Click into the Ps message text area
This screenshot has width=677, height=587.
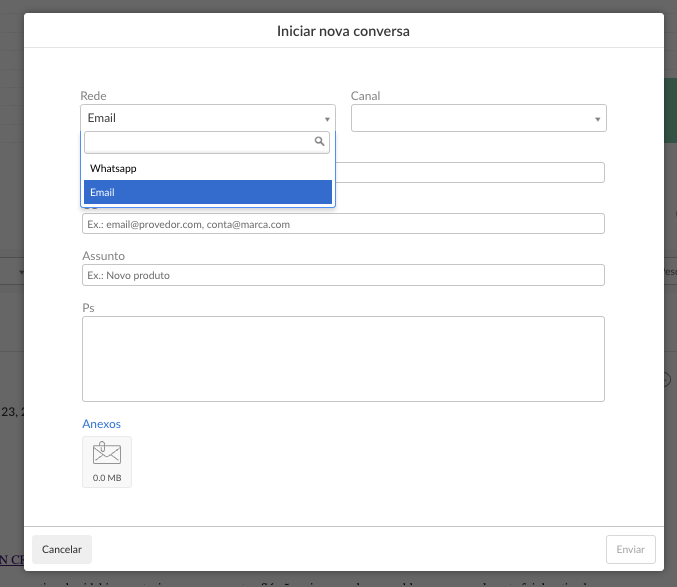pos(343,358)
